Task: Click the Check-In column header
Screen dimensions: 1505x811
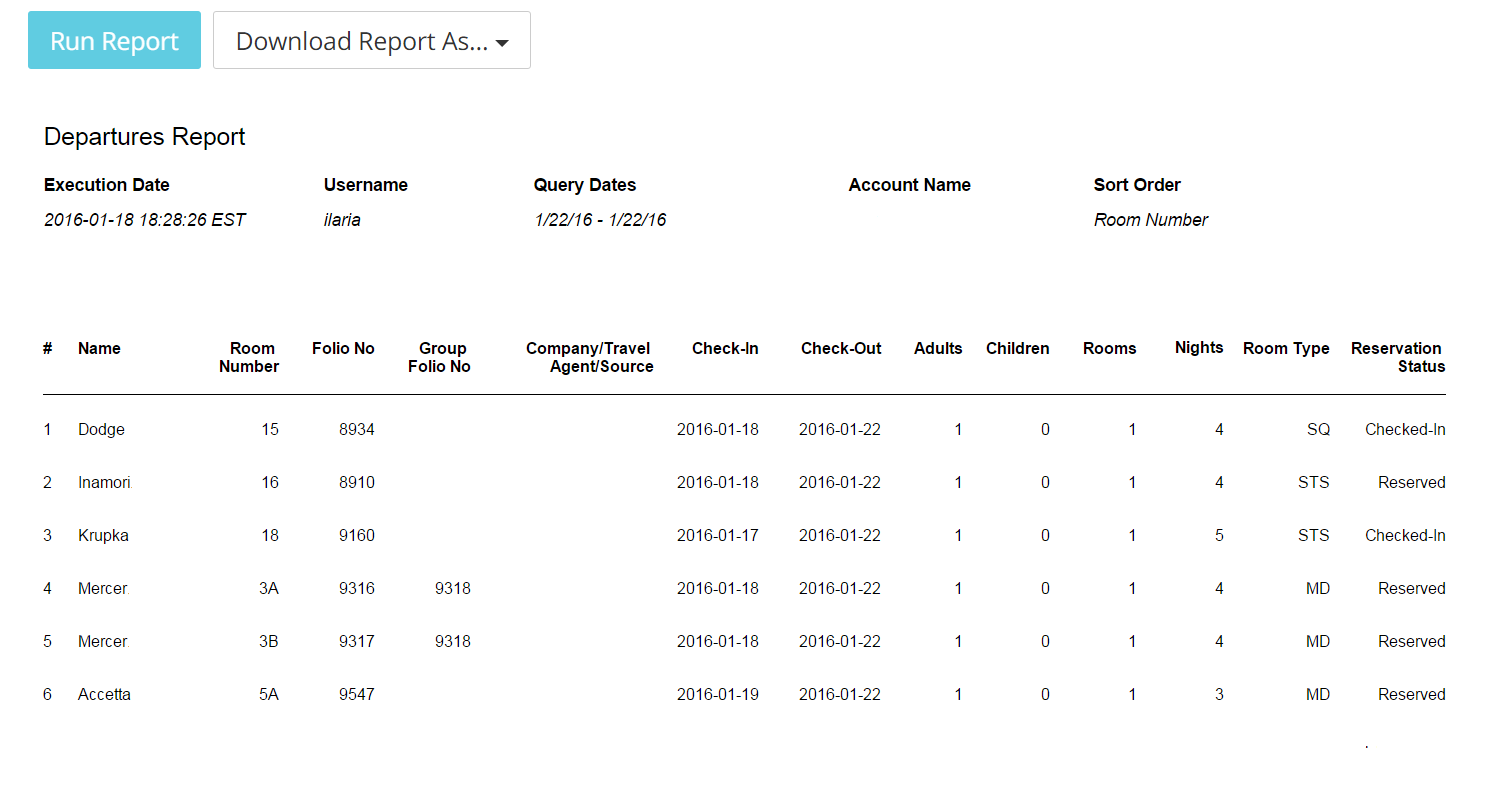Action: point(725,349)
